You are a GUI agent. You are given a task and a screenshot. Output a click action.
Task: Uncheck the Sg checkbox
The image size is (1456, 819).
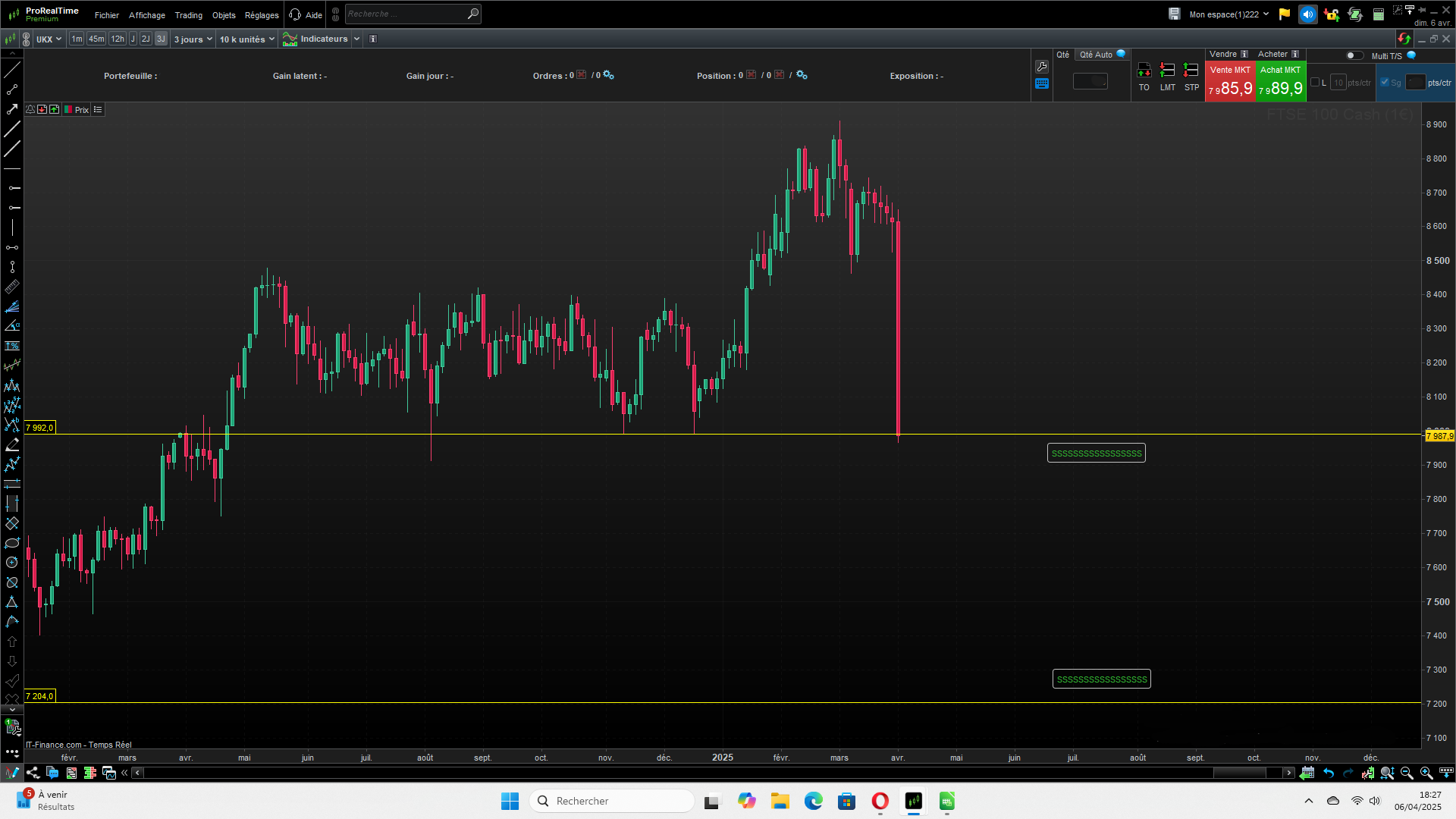tap(1385, 83)
